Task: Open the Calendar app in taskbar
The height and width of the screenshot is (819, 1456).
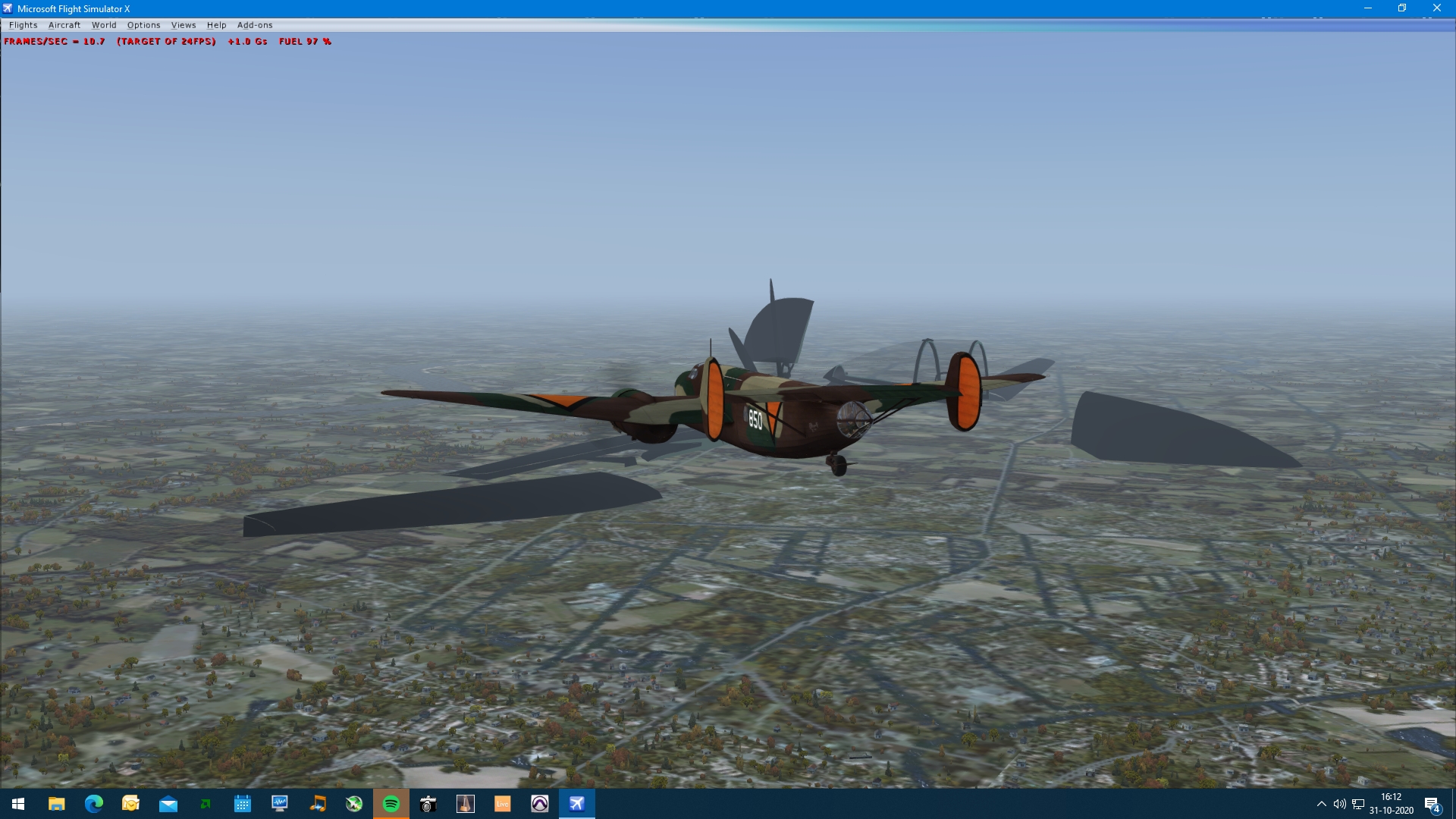Action: [x=242, y=804]
